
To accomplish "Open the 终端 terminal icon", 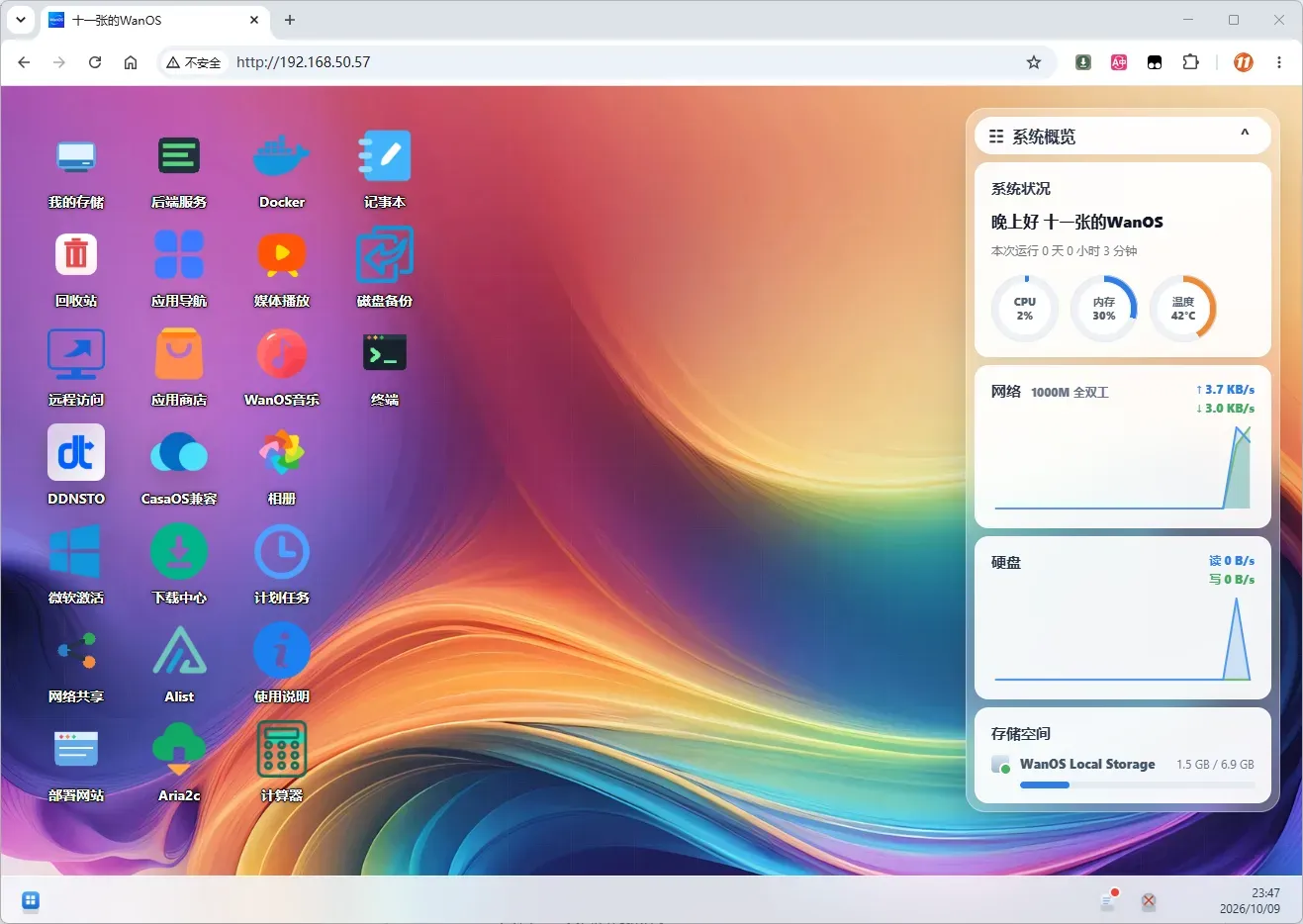I will click(385, 354).
